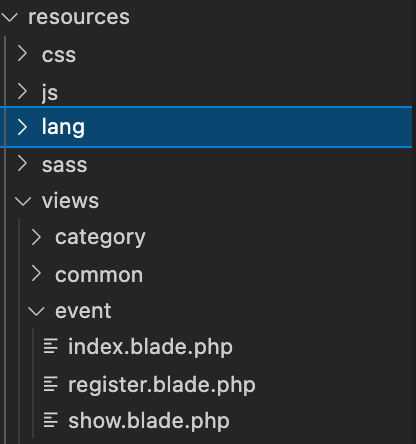Open show.blade.php file
416x444 pixels.
149,421
